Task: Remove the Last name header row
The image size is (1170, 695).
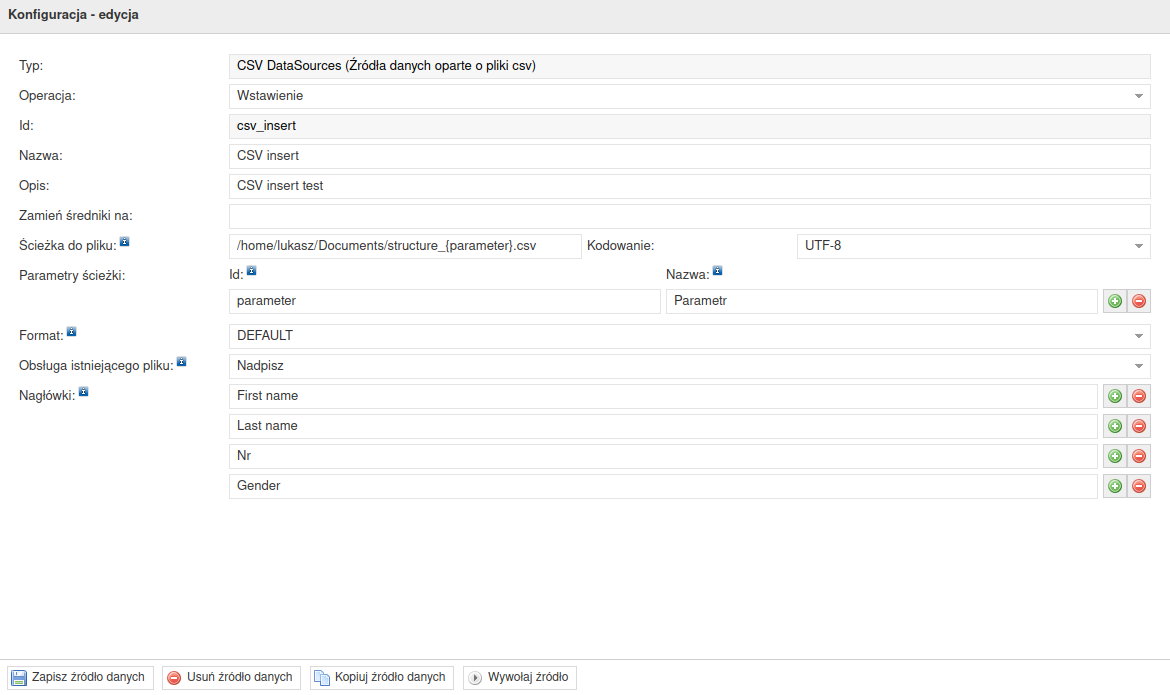Action: pos(1138,426)
